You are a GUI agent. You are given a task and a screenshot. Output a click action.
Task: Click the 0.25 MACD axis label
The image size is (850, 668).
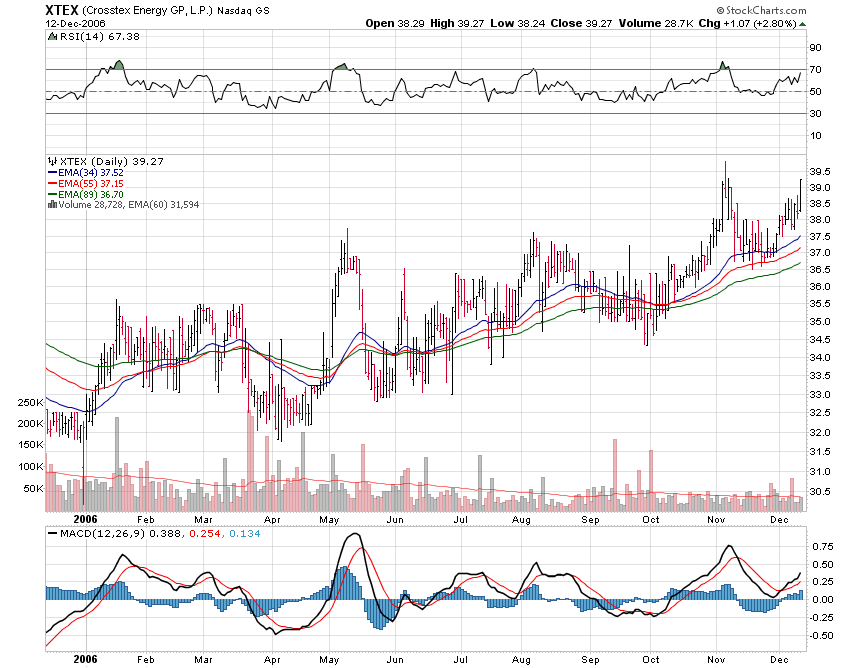(823, 582)
